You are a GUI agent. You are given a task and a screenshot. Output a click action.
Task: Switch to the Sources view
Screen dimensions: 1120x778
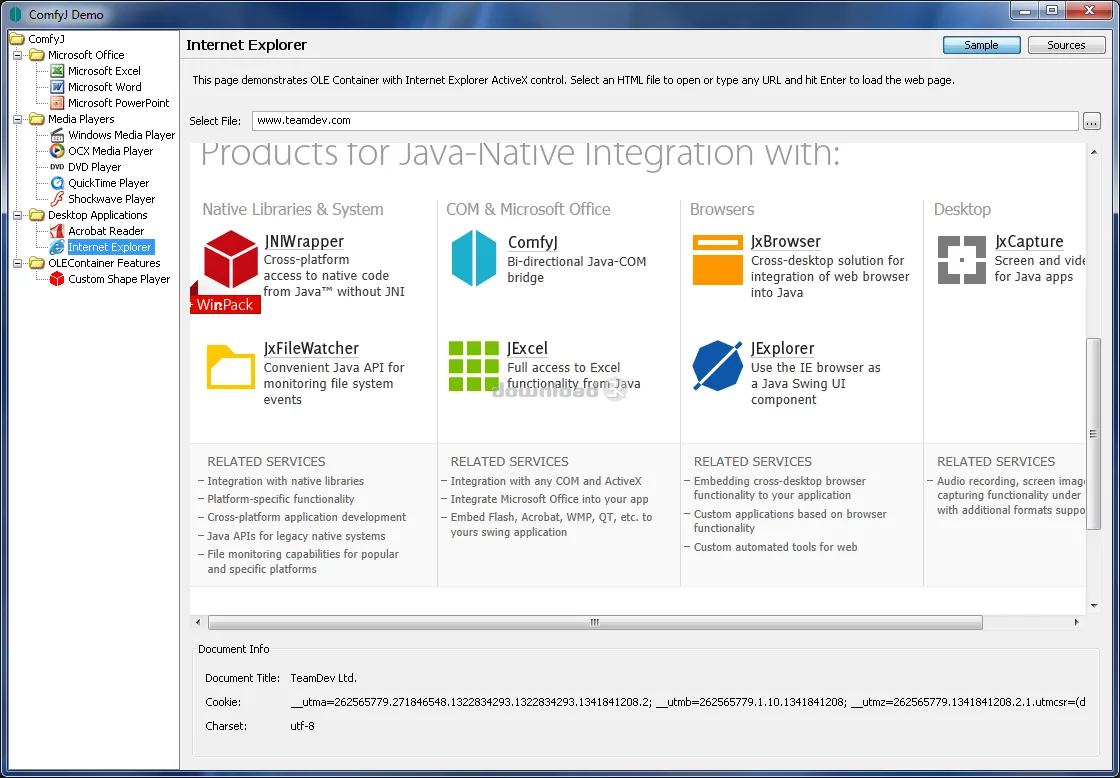point(1066,45)
